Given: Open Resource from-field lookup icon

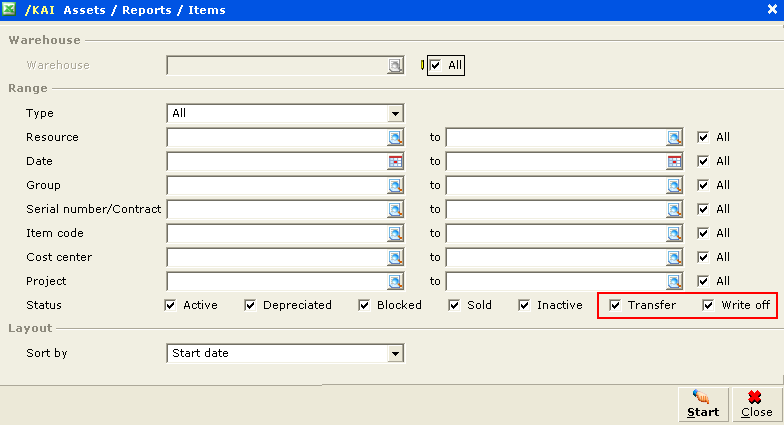Looking at the screenshot, I should click(x=395, y=138).
